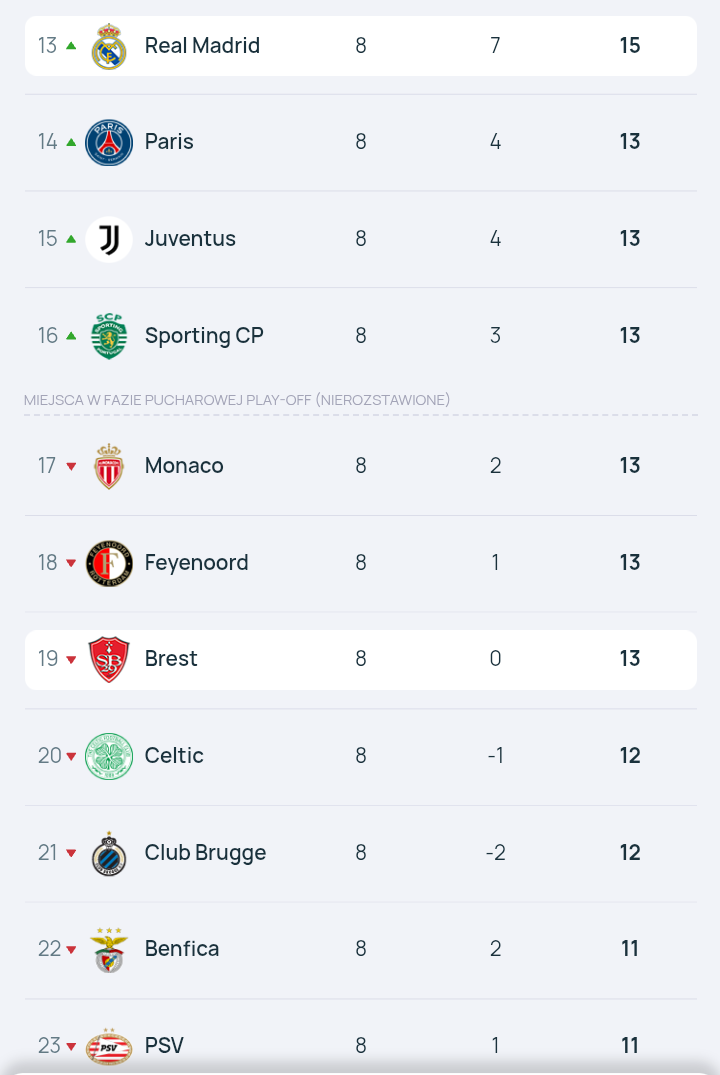This screenshot has height=1075, width=720.
Task: Click the Feyenoord points total 13
Action: pyautogui.click(x=629, y=563)
